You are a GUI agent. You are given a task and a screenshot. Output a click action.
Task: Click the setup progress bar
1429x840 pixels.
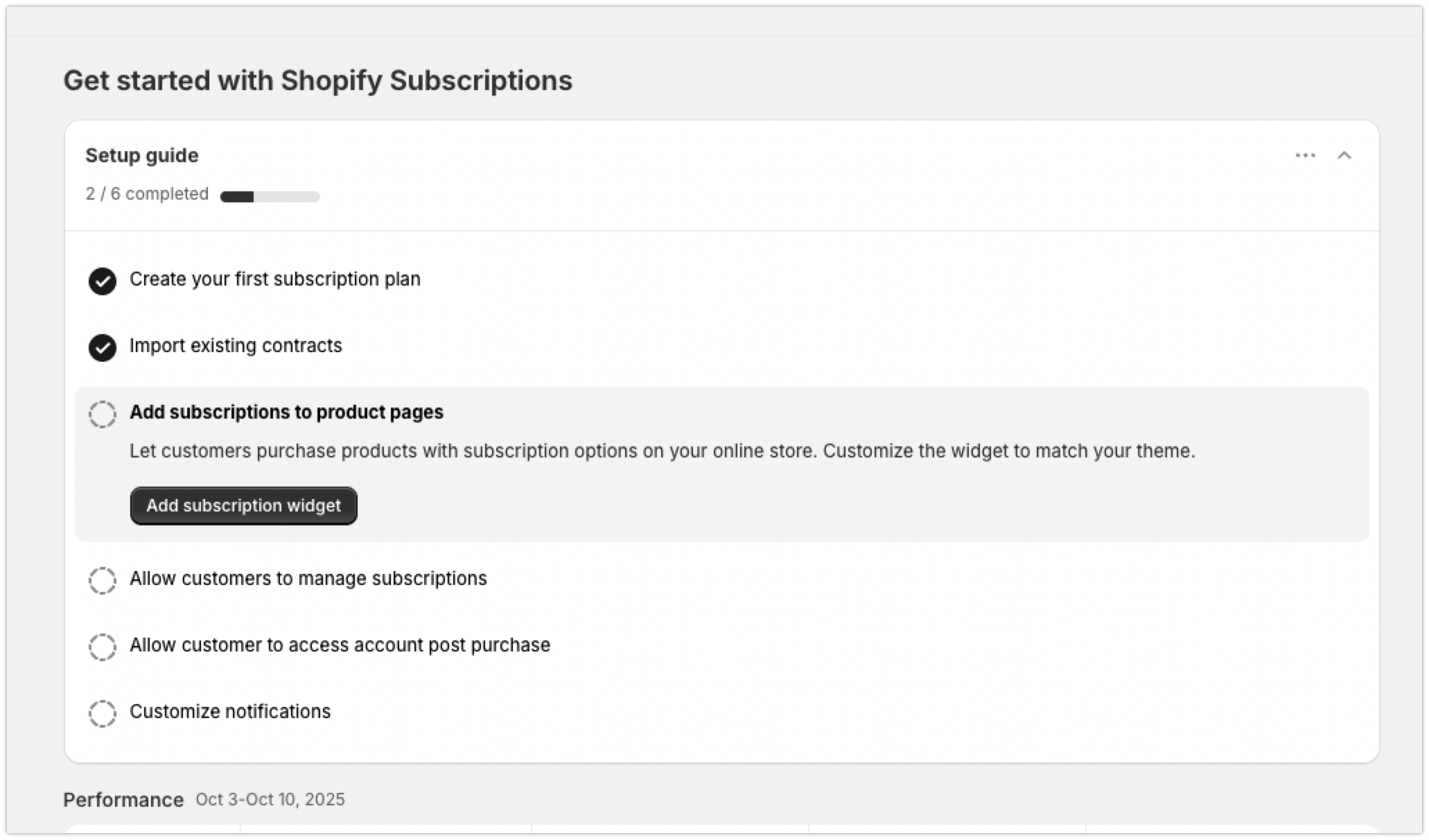point(270,197)
